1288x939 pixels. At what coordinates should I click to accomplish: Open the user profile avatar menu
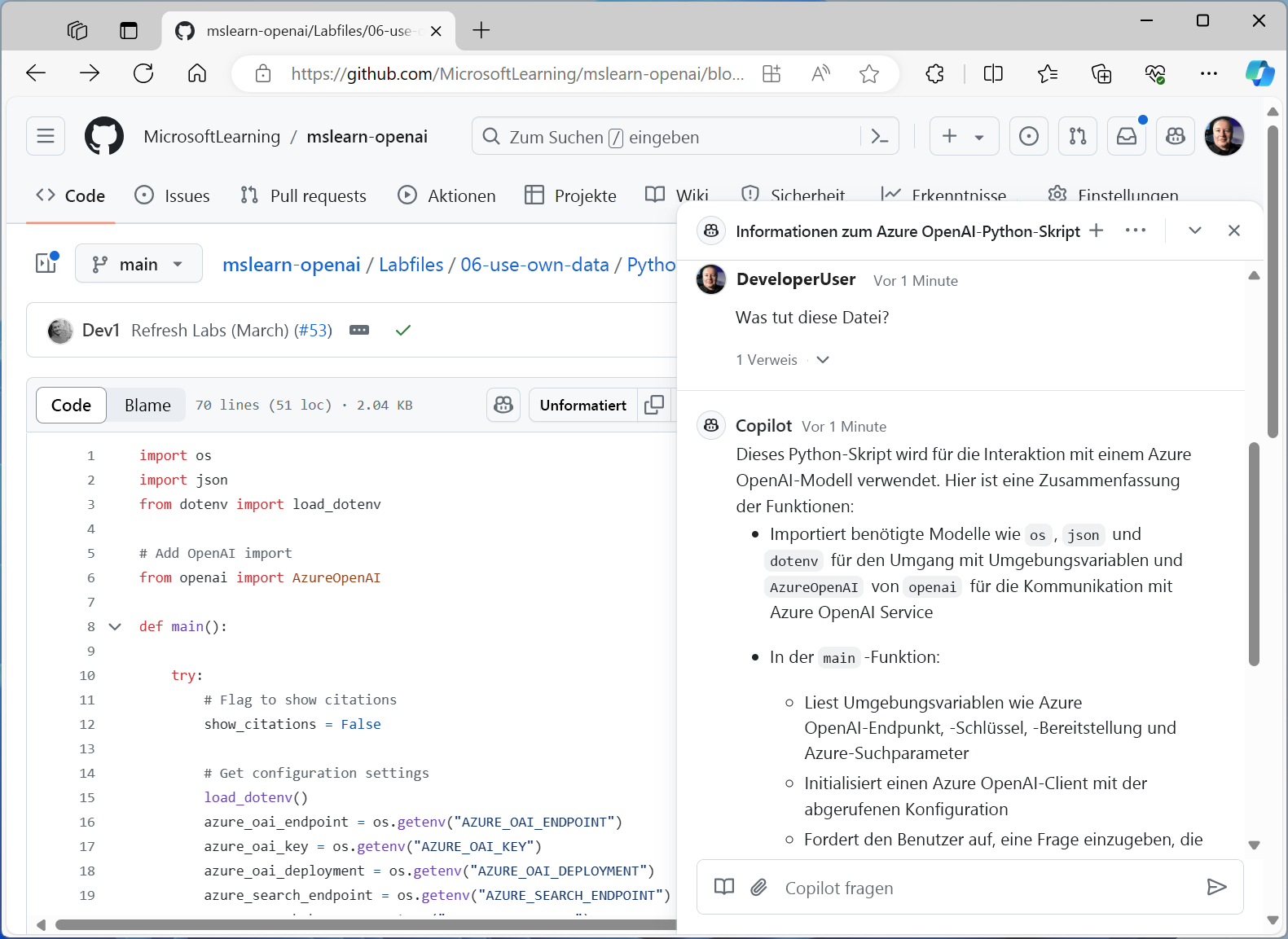(x=1224, y=136)
